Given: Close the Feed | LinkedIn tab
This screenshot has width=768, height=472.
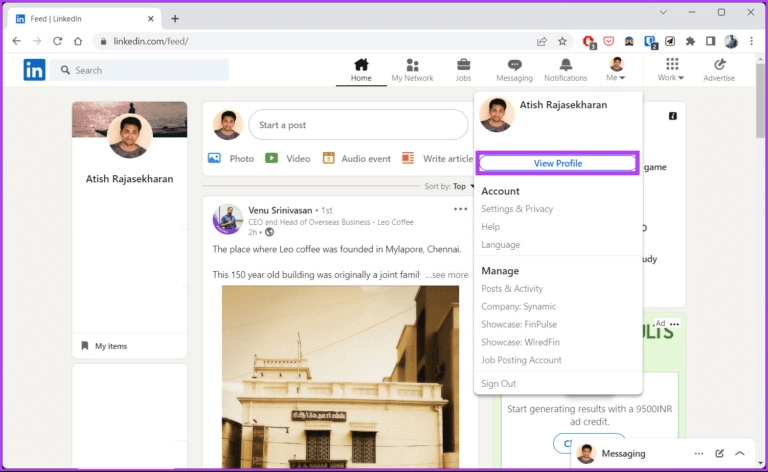Looking at the screenshot, I should coord(150,19).
